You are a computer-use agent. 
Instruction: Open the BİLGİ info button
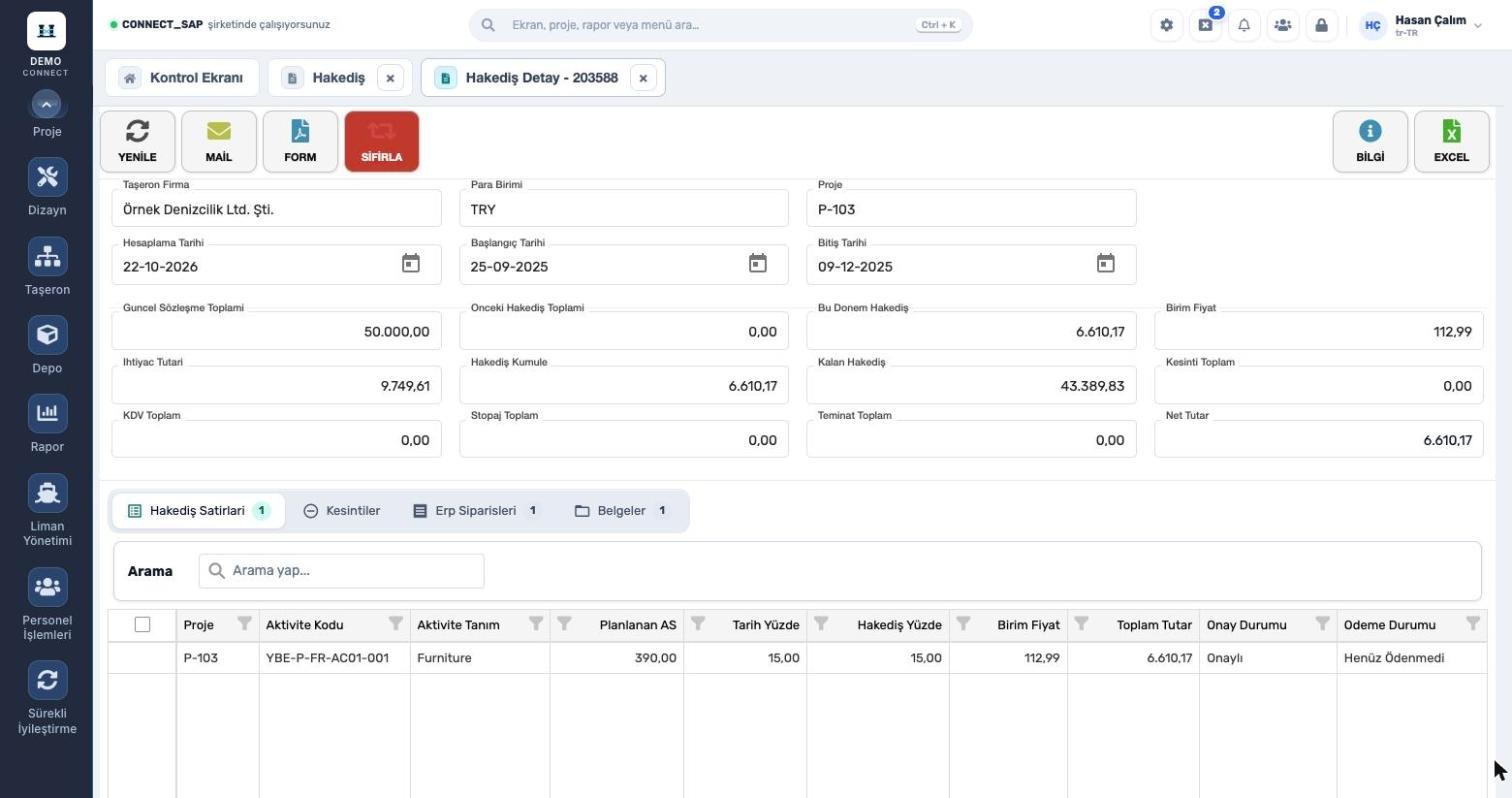[1370, 141]
